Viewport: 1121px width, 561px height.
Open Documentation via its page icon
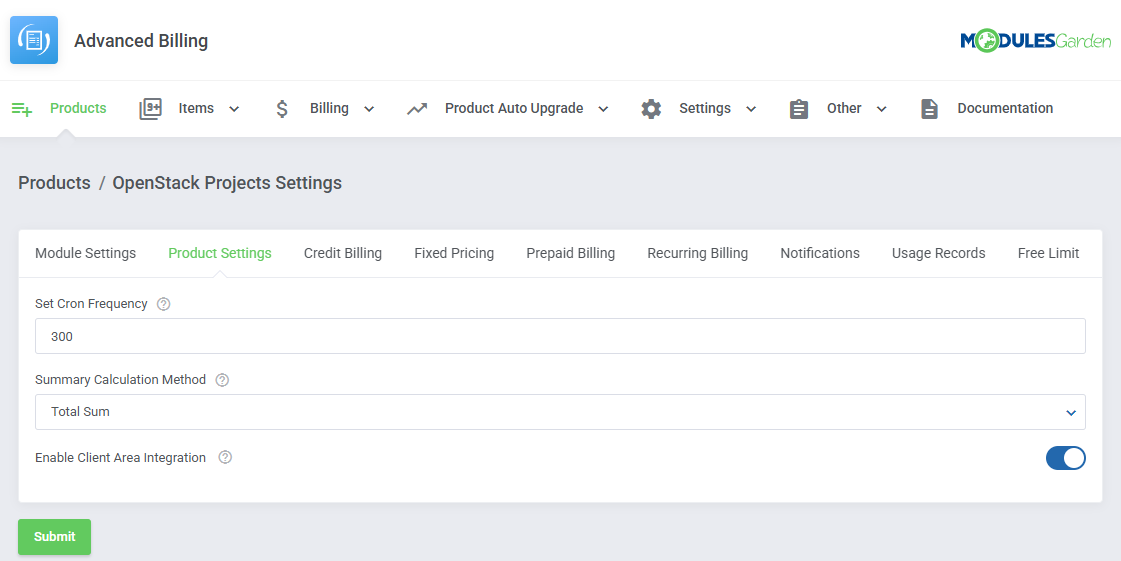point(929,109)
